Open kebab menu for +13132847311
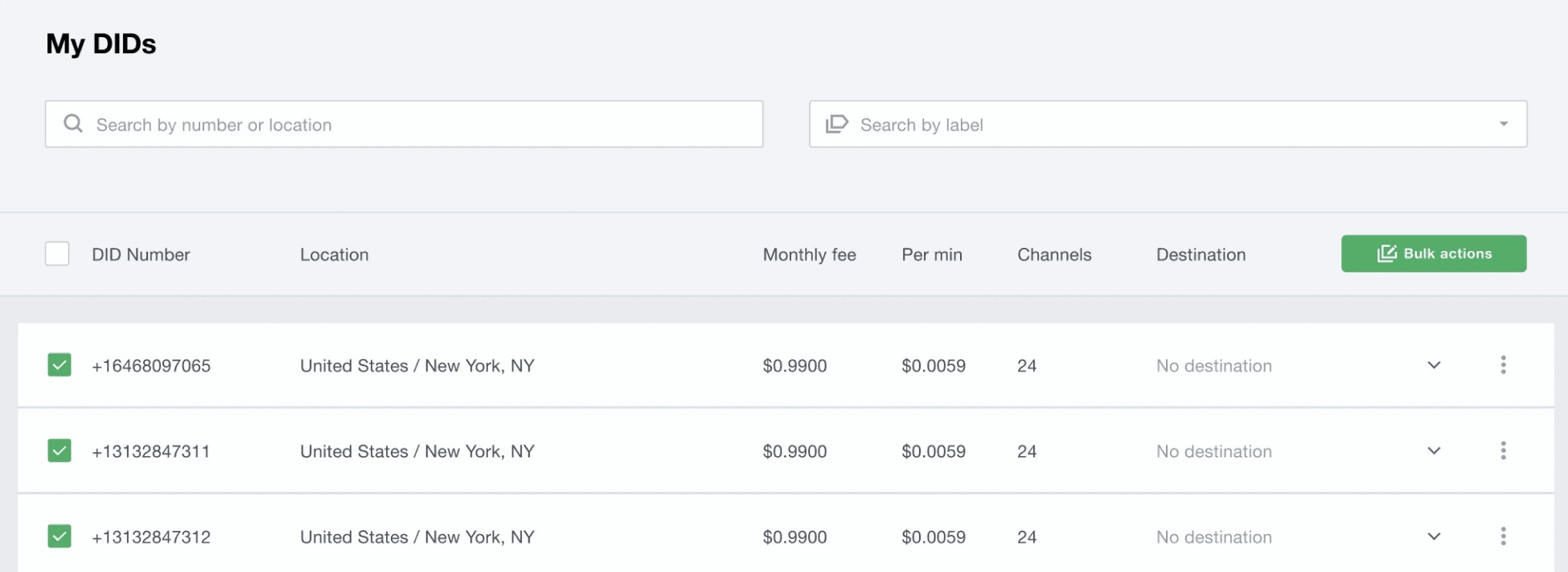Screen dimensions: 1568x572 click(x=1503, y=451)
